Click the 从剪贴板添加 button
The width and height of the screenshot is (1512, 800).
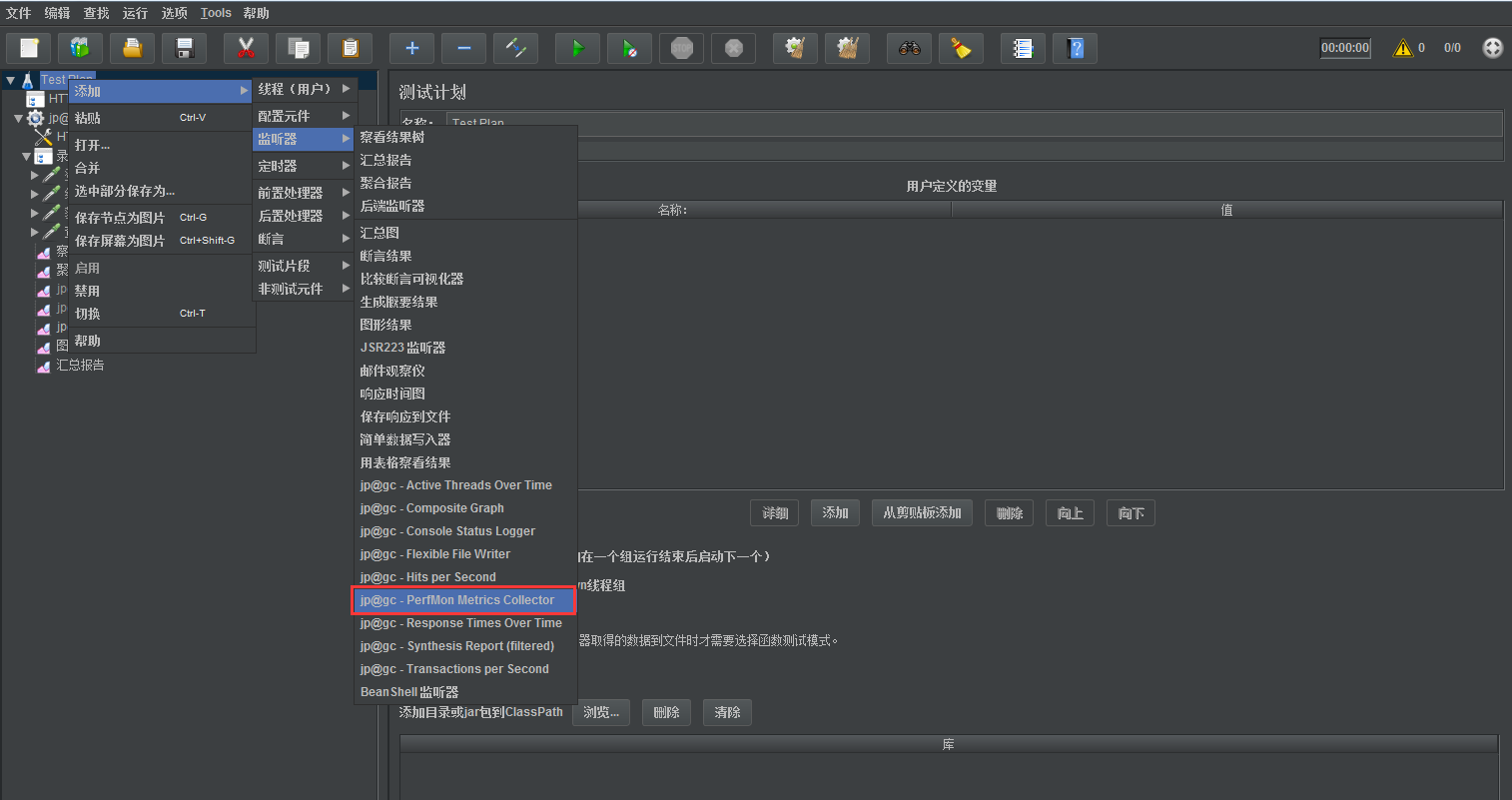pos(921,512)
